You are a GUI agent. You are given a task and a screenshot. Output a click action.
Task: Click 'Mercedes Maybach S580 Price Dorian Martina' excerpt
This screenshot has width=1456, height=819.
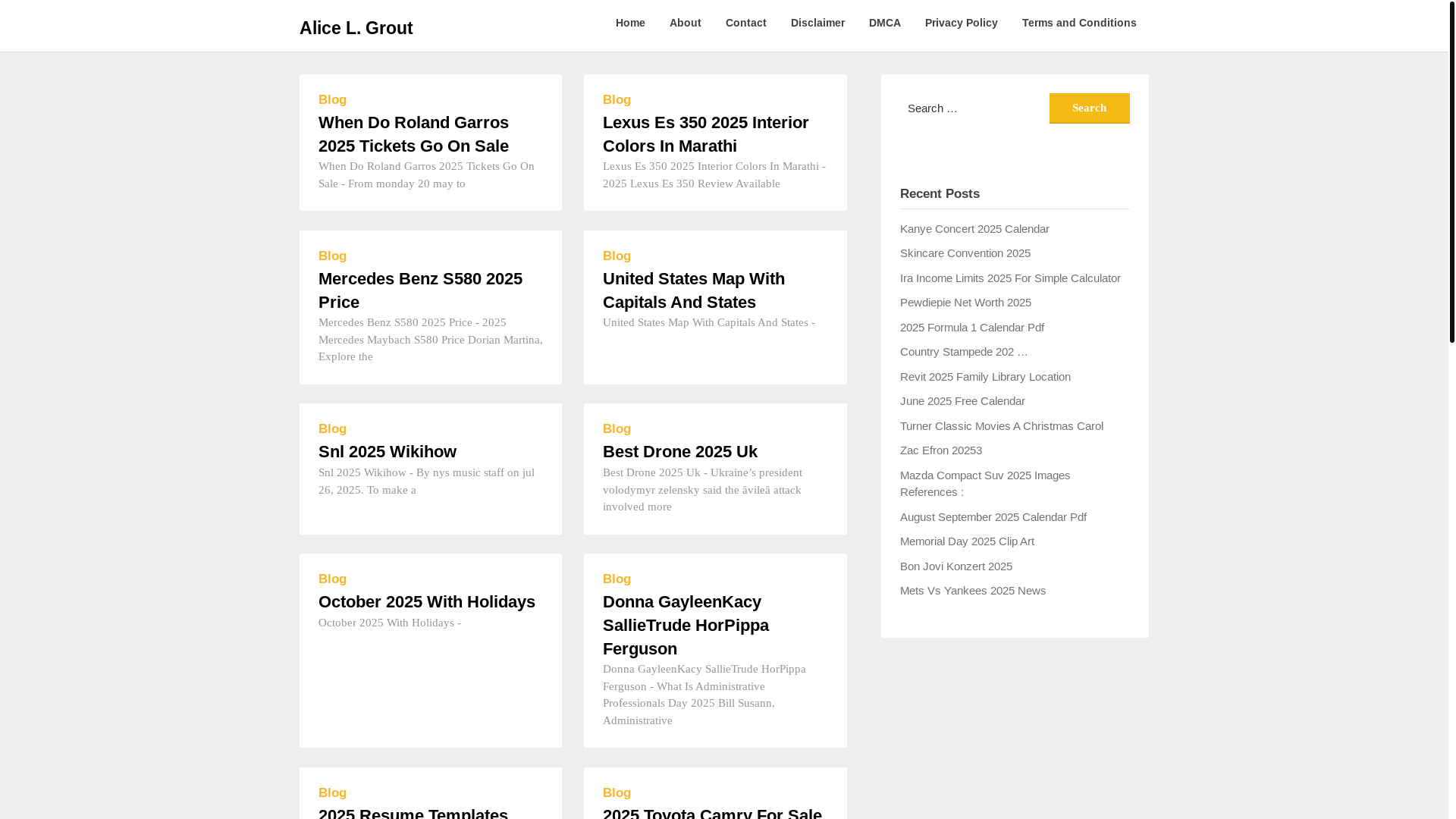431,340
